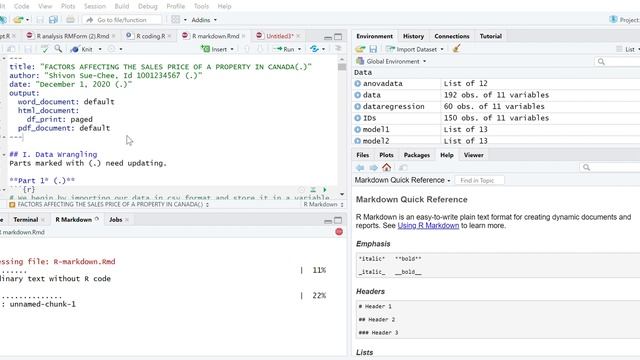Viewport: 640px width, 360px height.
Task: Close the Untitled3 tab
Action: coord(298,36)
